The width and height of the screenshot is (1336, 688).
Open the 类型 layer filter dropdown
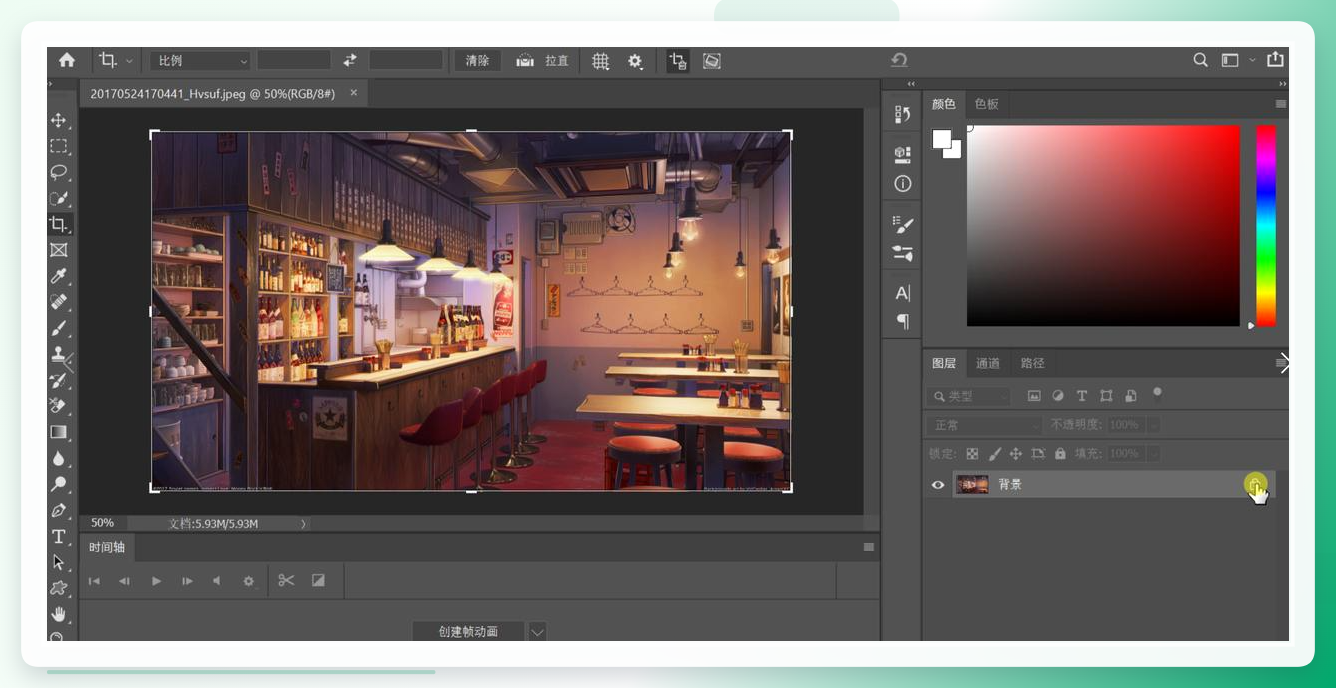968,396
